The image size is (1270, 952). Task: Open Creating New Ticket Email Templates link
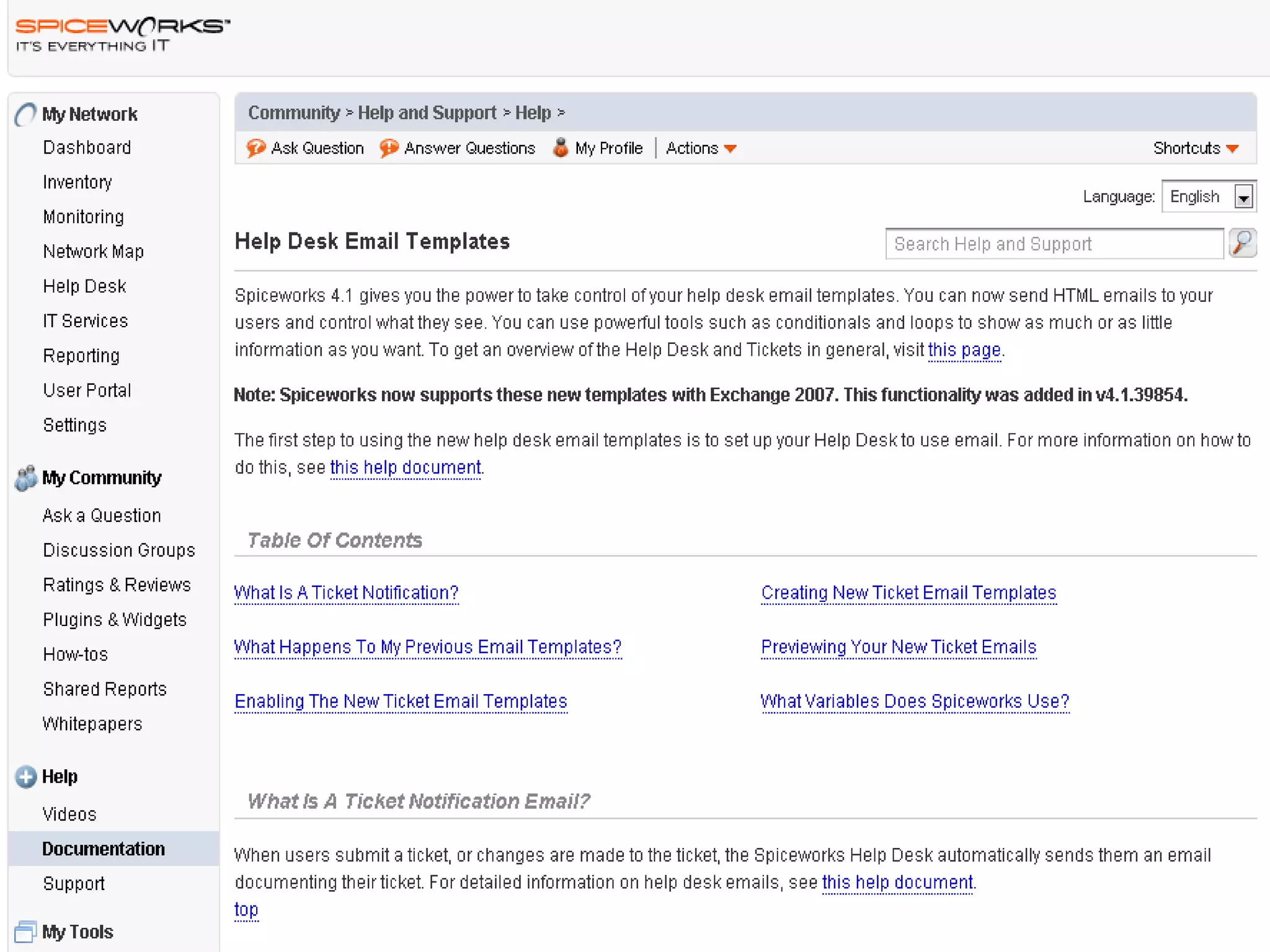click(908, 593)
